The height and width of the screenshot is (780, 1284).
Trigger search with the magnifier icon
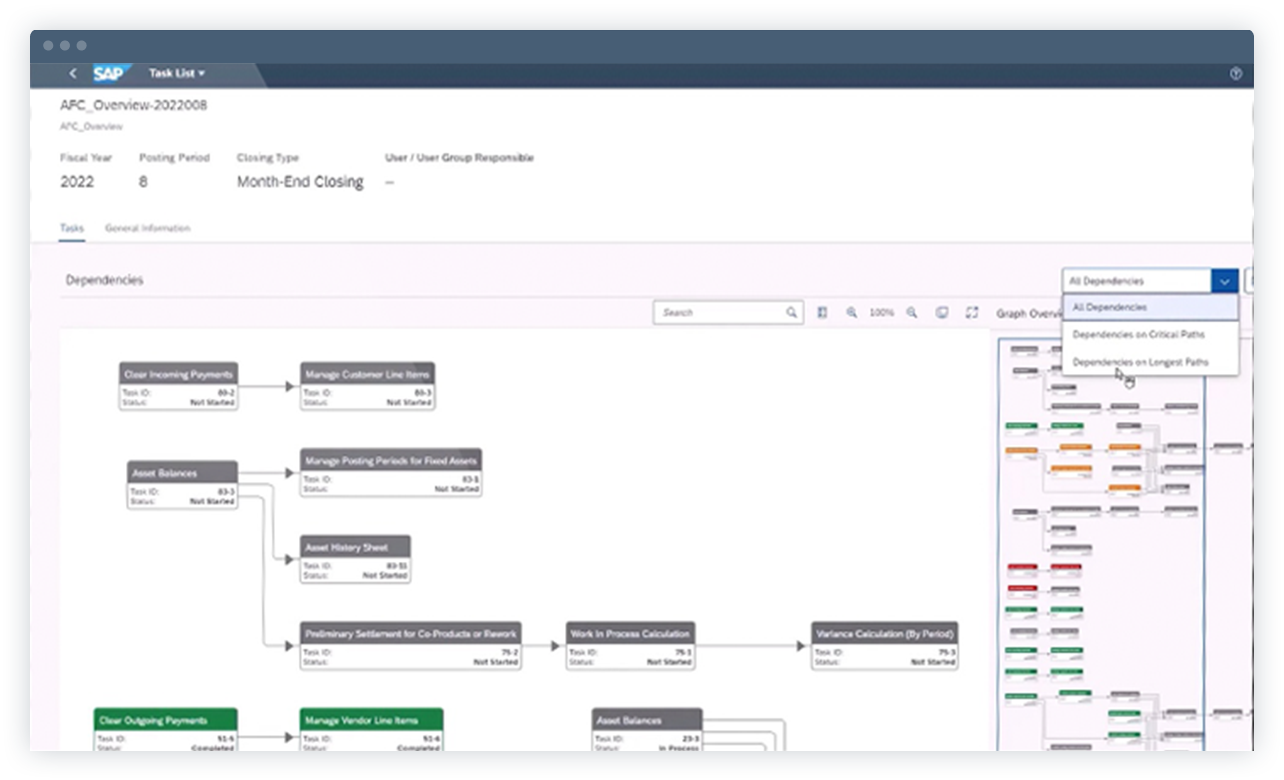791,313
